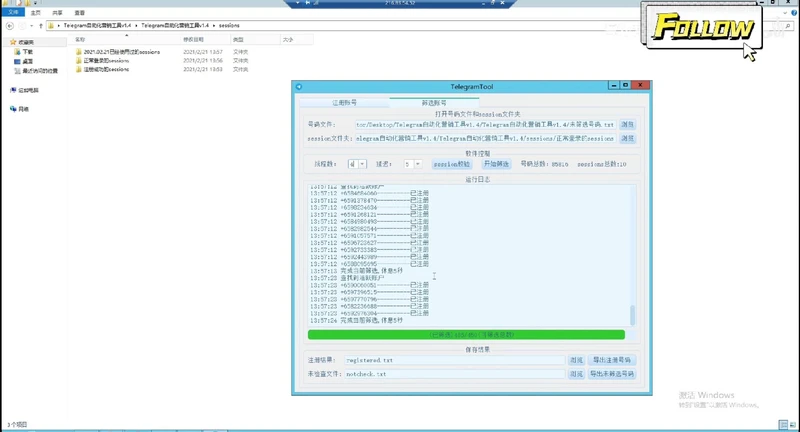Image resolution: width=800 pixels, height=432 pixels.
Task: Click sessions in the Explorer address breadcrumb
Action: click(229, 26)
